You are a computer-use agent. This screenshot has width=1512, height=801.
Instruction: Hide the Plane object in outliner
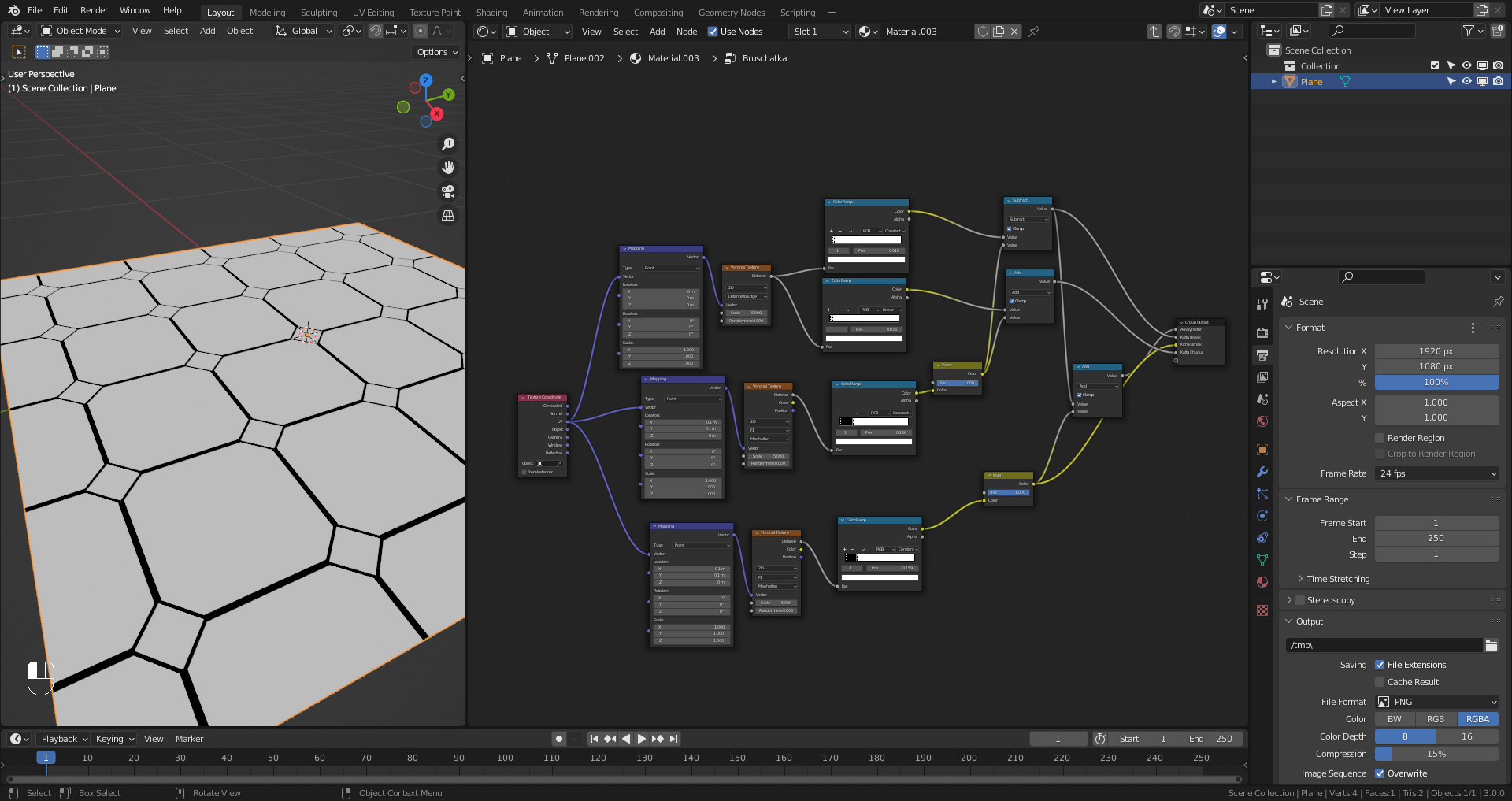[1466, 81]
